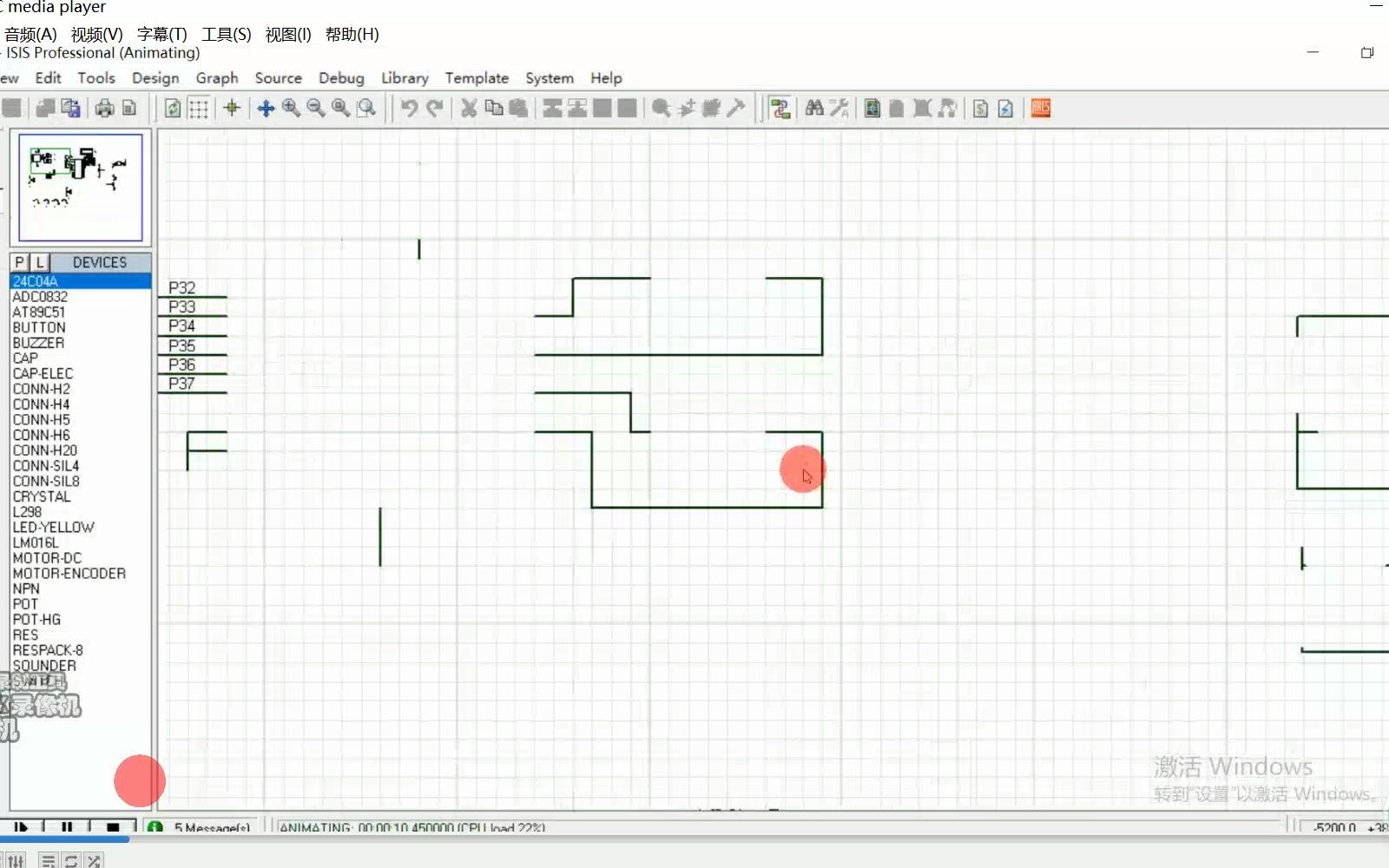Open the Debug menu
This screenshot has height=868, width=1389.
(x=341, y=78)
